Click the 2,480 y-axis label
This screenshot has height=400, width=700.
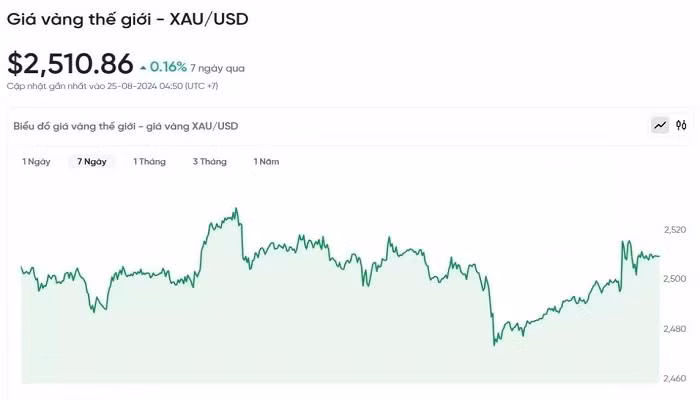pyautogui.click(x=676, y=329)
